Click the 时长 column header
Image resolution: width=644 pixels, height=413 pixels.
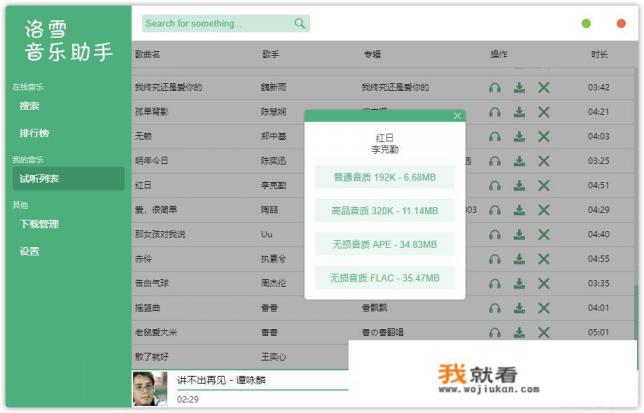click(599, 54)
